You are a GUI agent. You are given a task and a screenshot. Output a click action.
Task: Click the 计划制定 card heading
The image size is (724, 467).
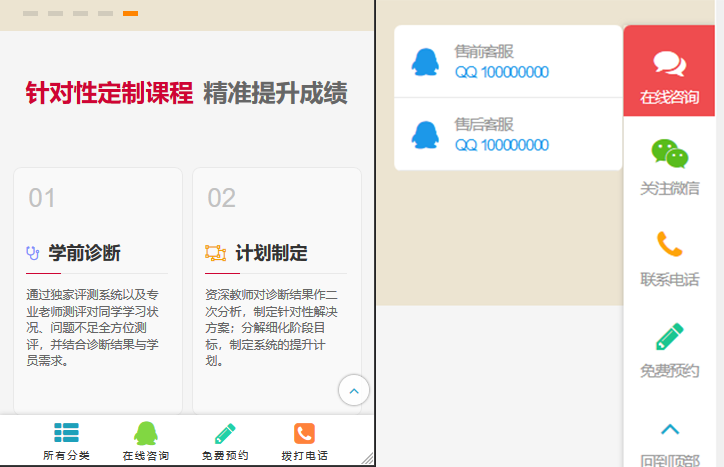tap(272, 253)
